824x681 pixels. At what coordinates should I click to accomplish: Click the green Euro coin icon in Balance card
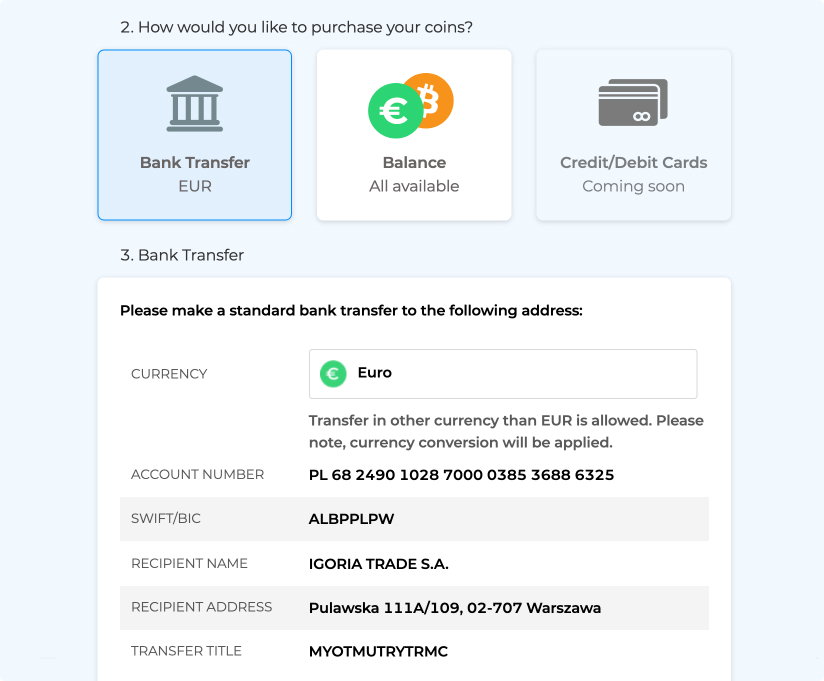pyautogui.click(x=395, y=111)
